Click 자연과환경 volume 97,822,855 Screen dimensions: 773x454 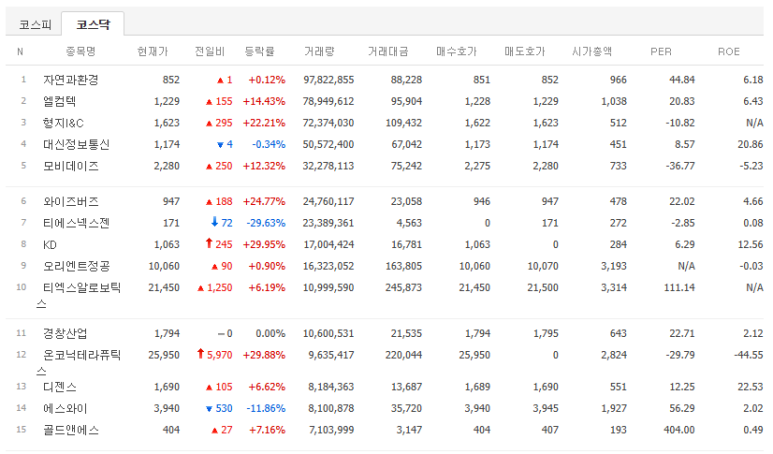(x=328, y=80)
